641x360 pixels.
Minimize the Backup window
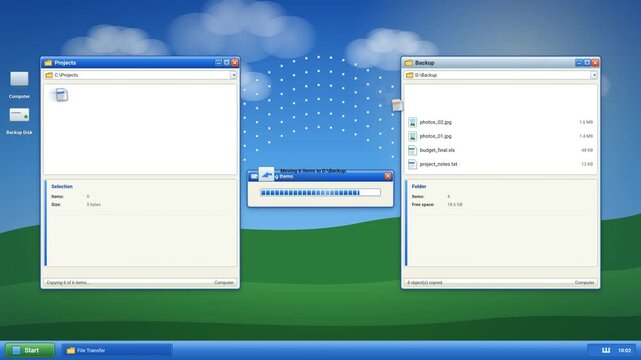(579, 63)
